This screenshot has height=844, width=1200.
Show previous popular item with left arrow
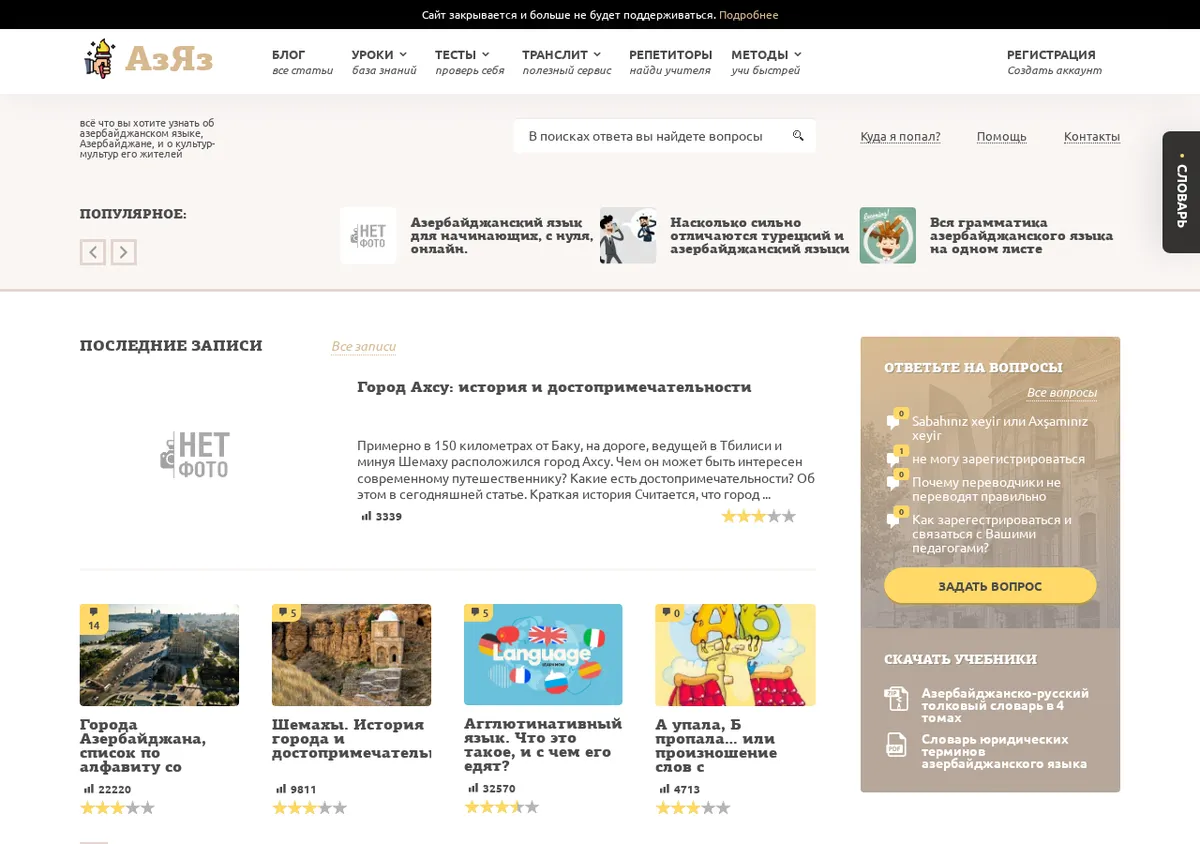point(92,252)
